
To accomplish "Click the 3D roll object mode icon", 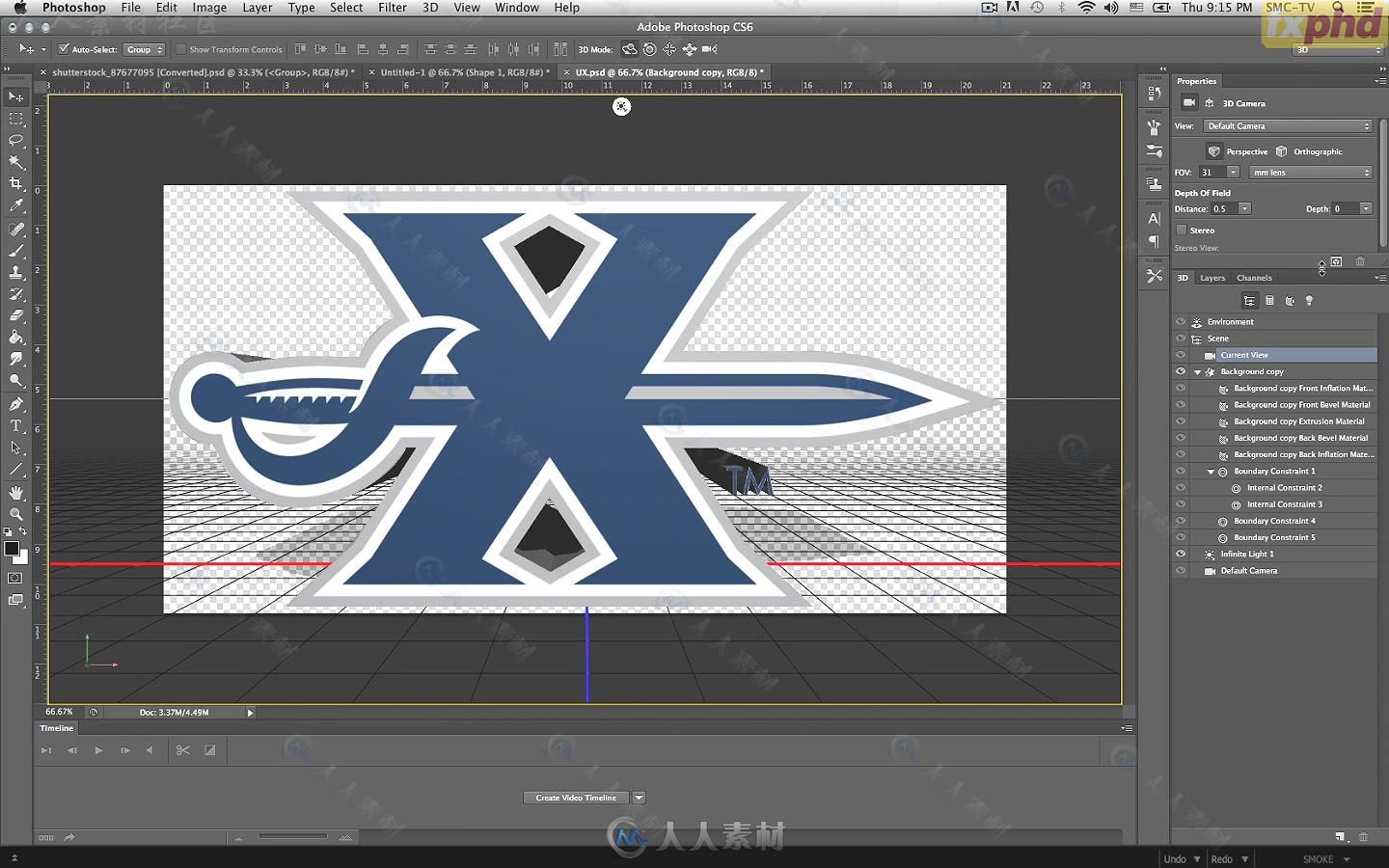I will pyautogui.click(x=649, y=49).
